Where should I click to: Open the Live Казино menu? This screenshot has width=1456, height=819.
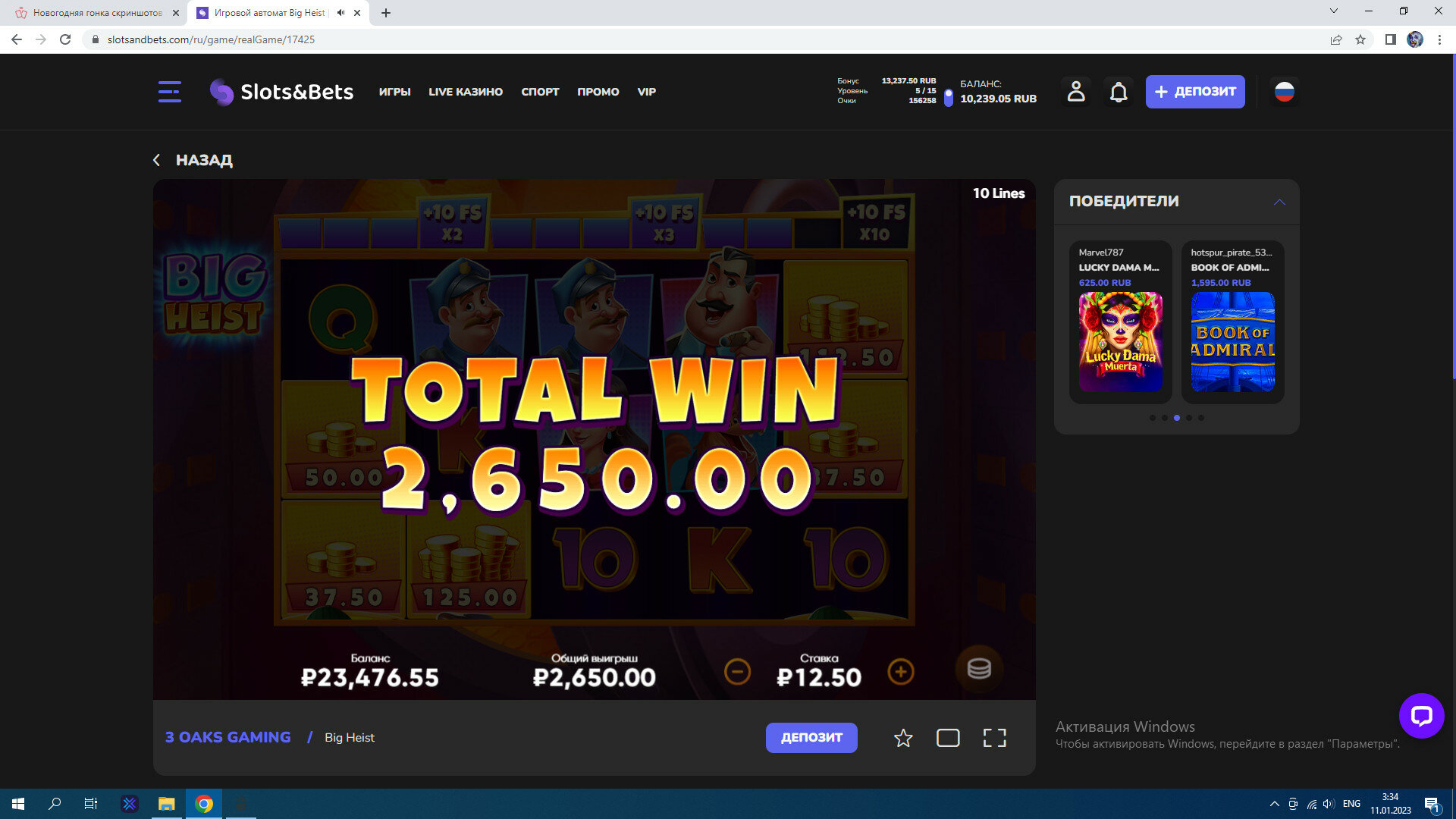tap(465, 92)
